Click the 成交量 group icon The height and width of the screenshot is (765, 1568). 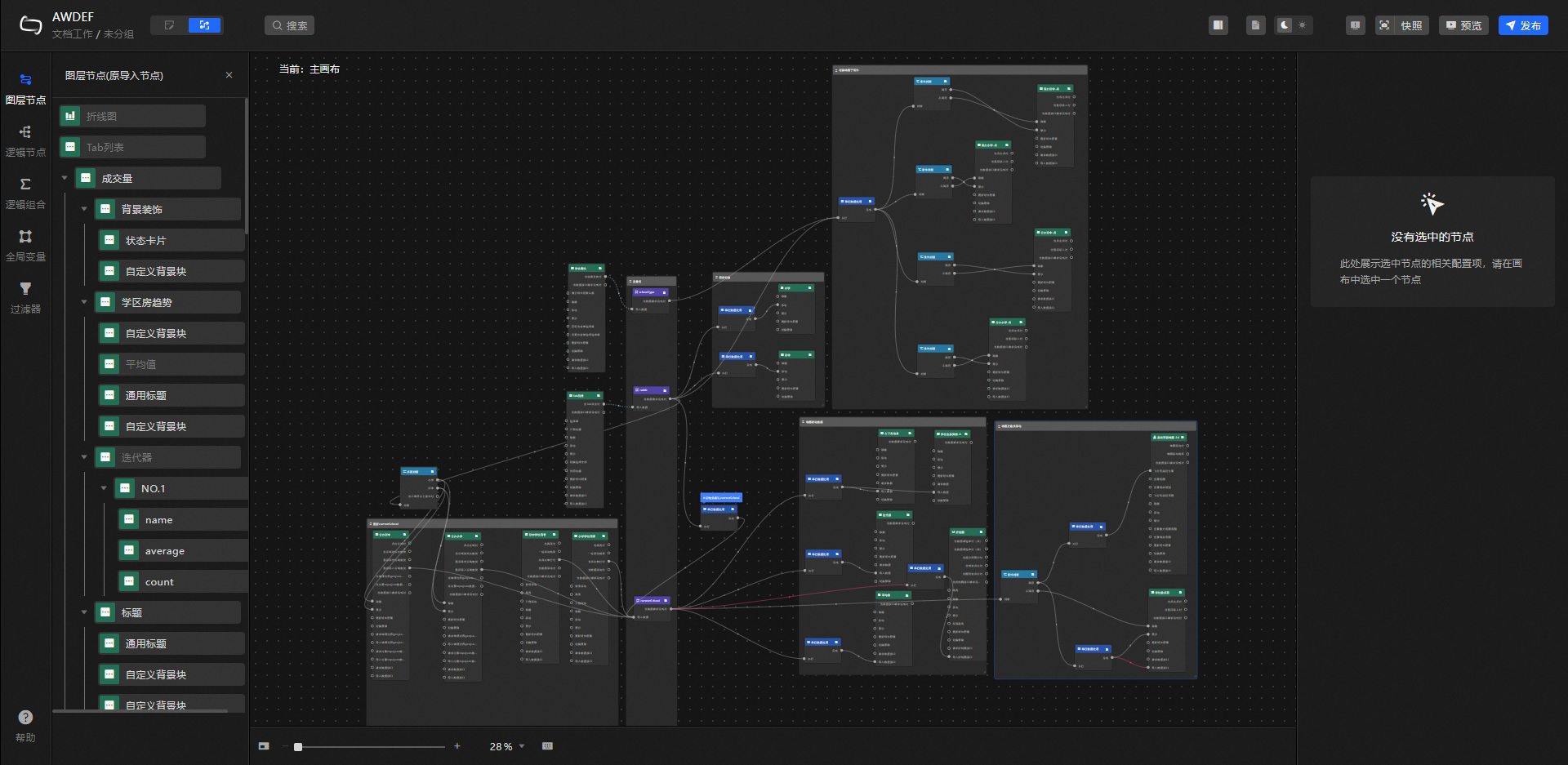click(86, 178)
